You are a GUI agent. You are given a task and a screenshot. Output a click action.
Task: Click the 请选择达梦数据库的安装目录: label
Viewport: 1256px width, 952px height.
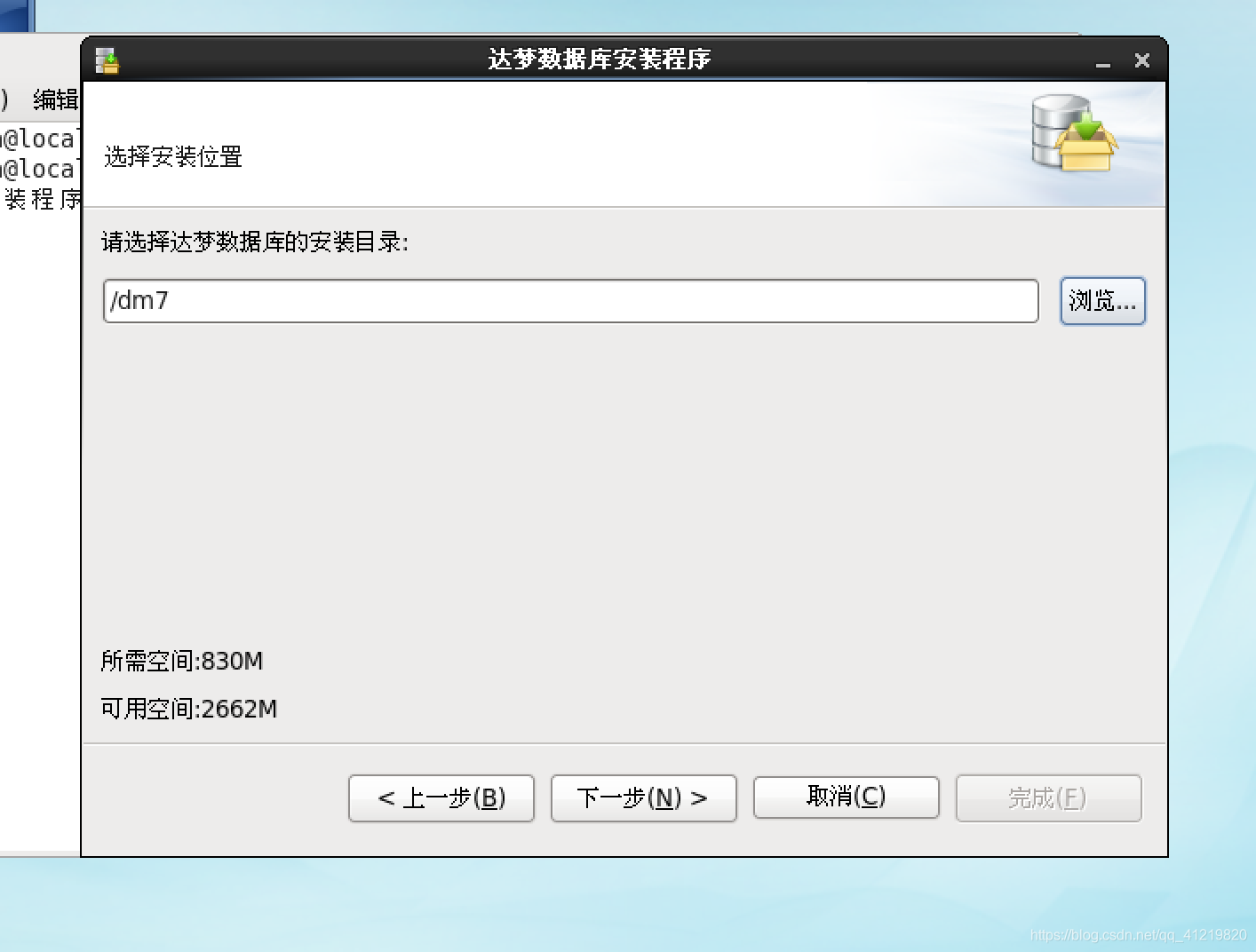point(255,242)
